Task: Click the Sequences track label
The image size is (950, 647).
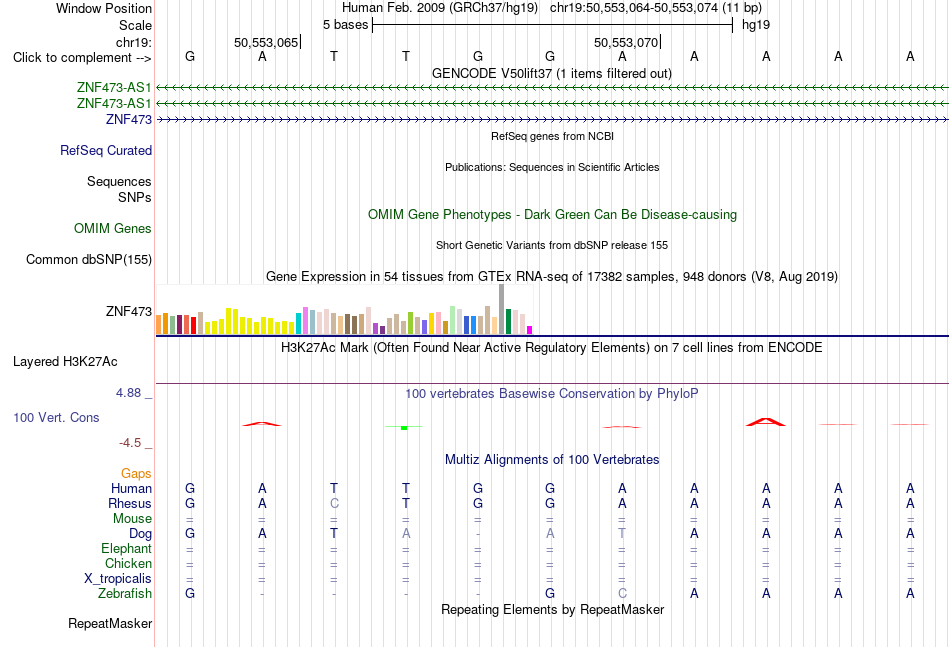Action: 119,181
